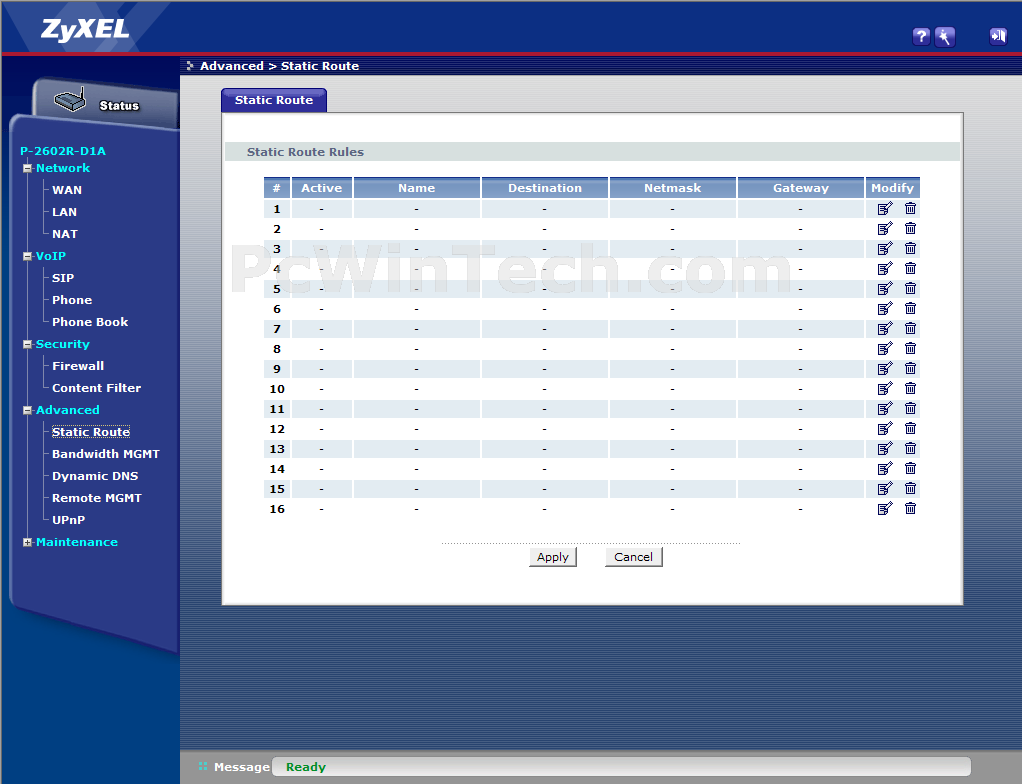Open the Wizard icon in header
1022x784 pixels.
click(944, 36)
